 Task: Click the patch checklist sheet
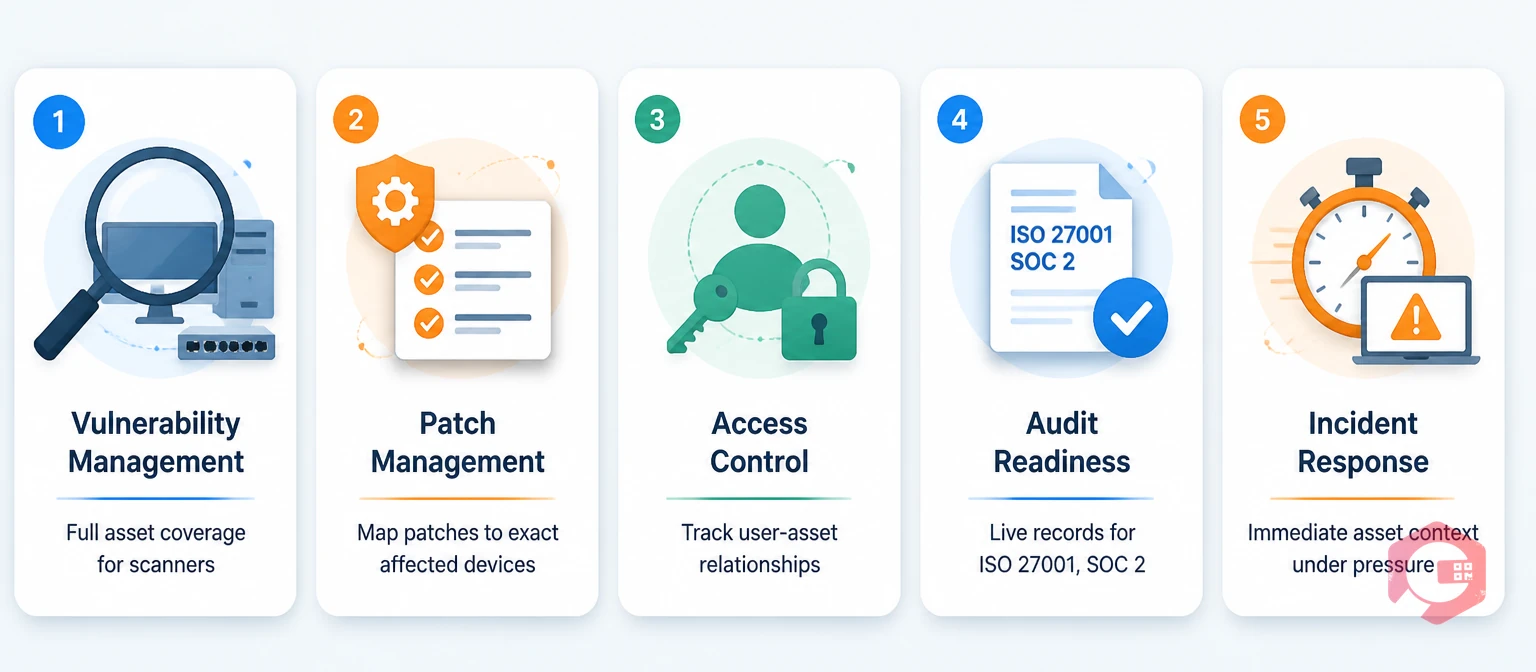473,280
